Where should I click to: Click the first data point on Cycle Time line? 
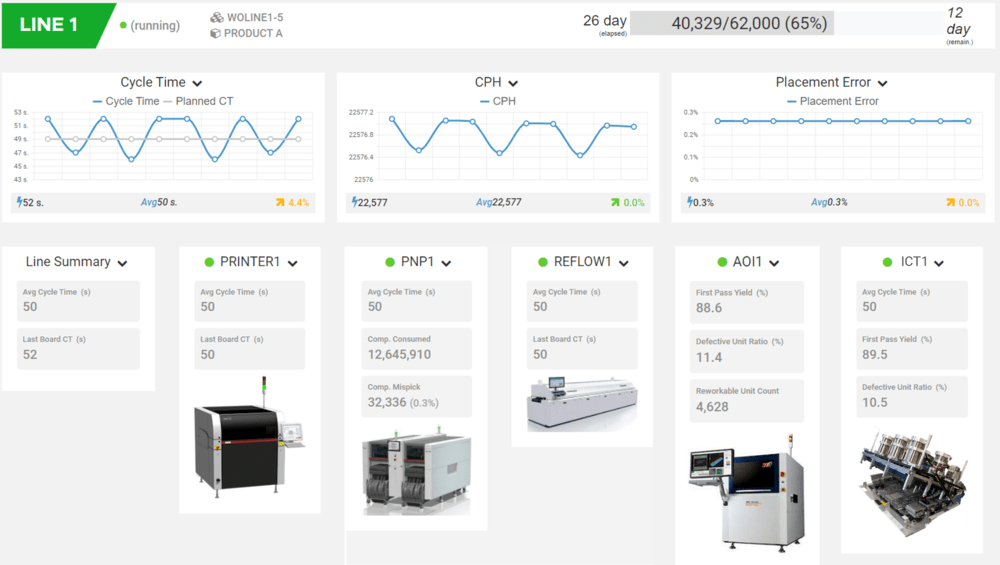(x=48, y=119)
